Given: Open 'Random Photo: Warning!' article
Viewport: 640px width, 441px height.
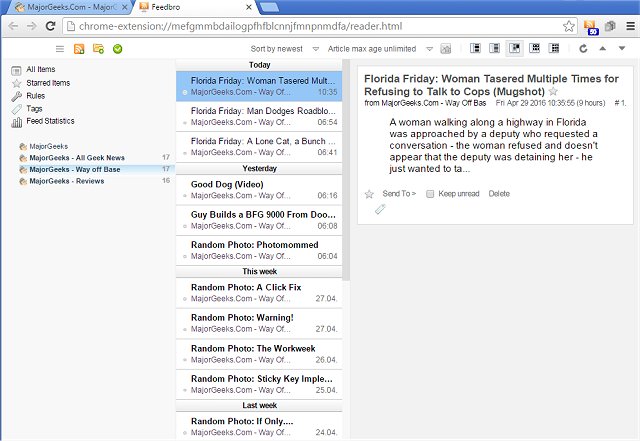Looking at the screenshot, I should click(x=259, y=323).
